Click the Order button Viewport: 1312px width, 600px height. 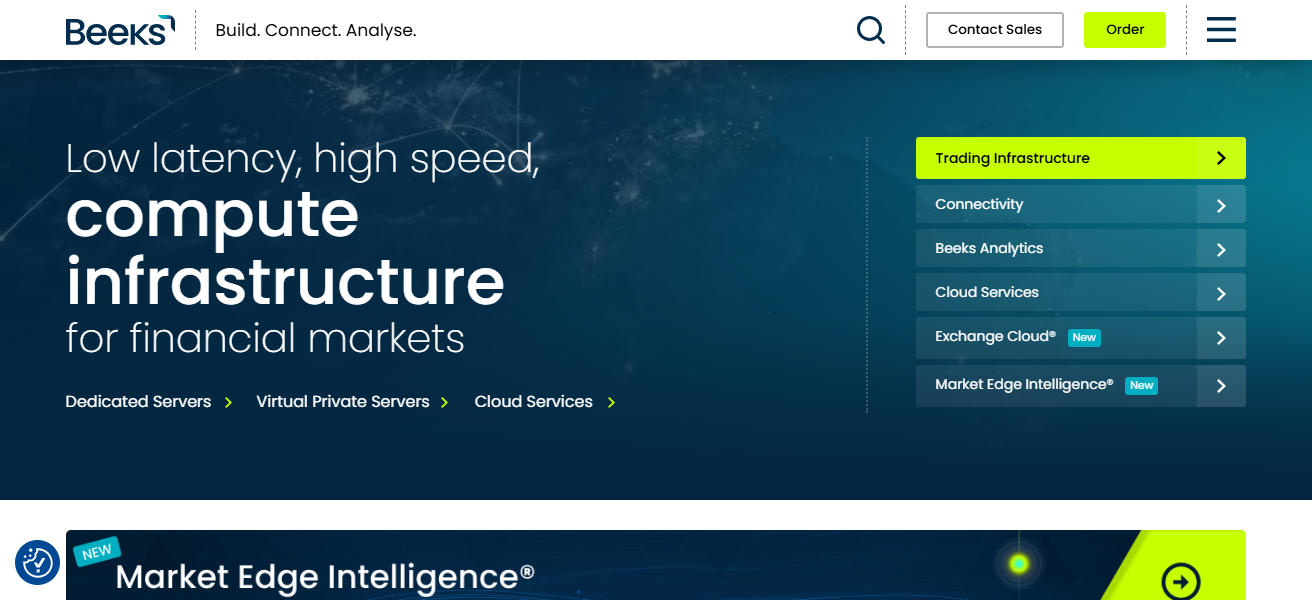coord(1124,30)
